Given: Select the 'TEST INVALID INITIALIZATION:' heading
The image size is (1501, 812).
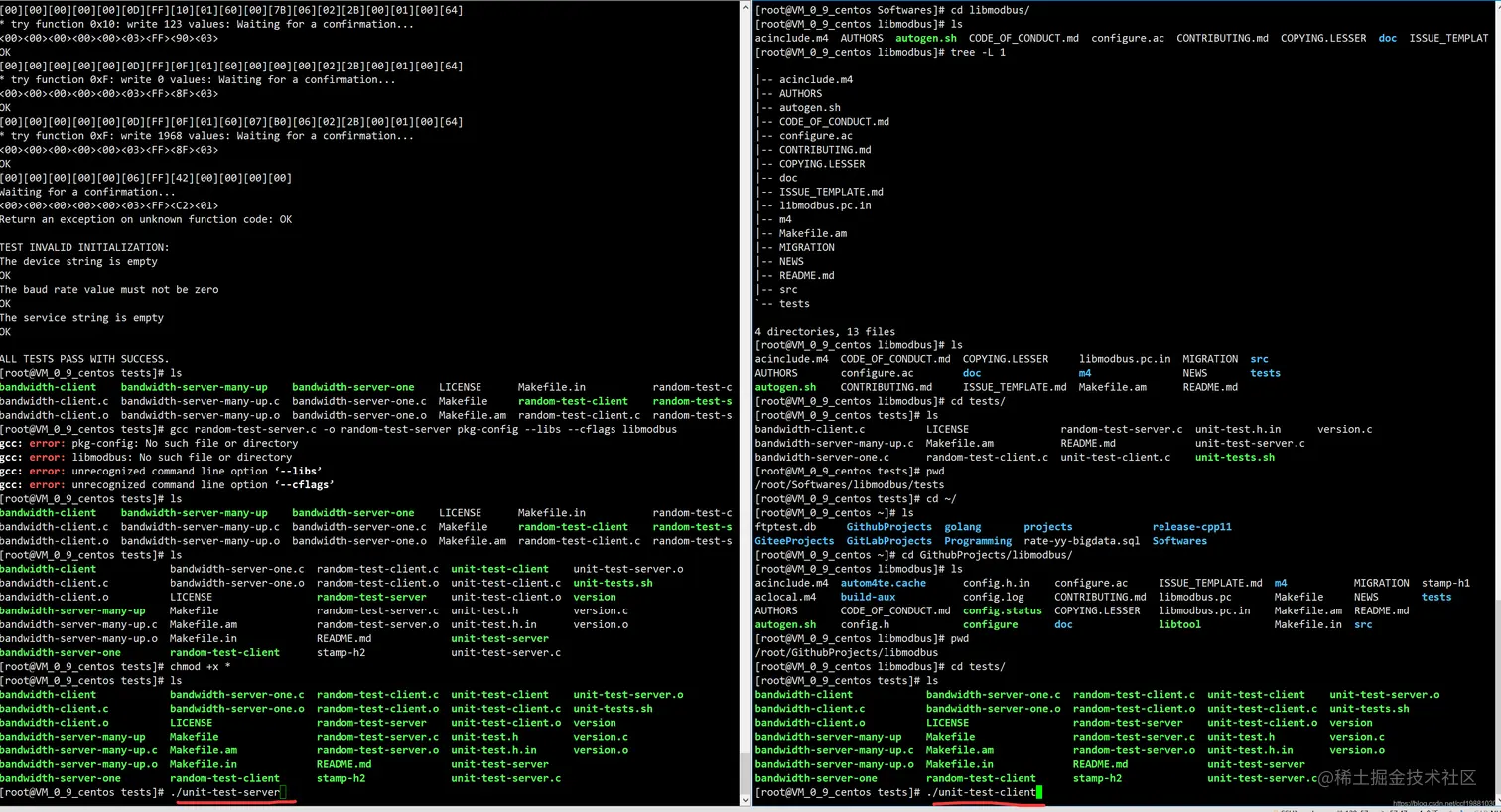Looking at the screenshot, I should point(84,248).
